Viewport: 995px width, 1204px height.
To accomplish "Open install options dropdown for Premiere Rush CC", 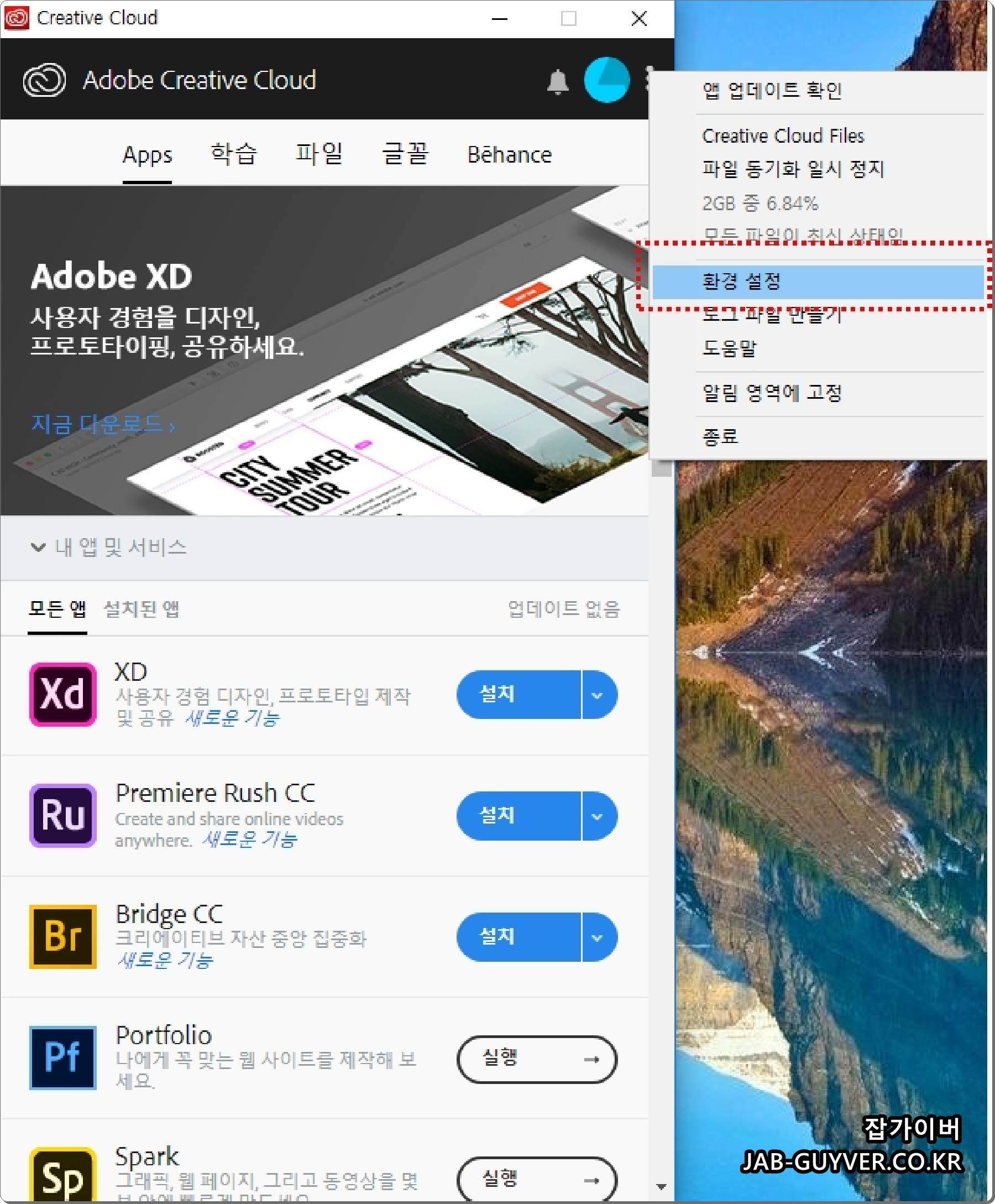I will (x=599, y=816).
